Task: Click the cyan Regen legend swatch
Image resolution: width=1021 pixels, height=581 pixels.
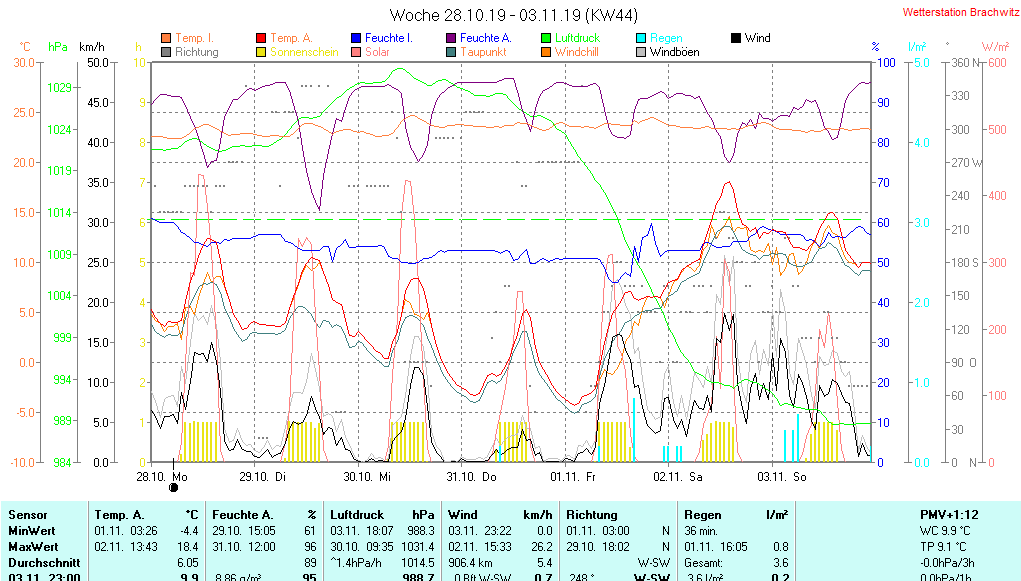Action: (641, 38)
